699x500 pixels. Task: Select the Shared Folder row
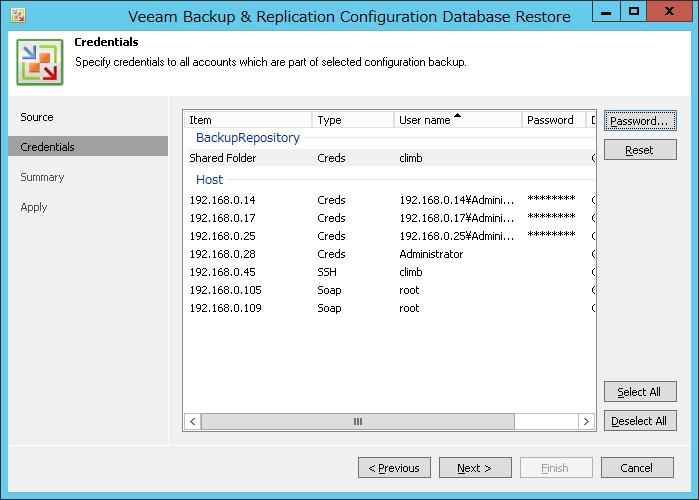point(390,158)
